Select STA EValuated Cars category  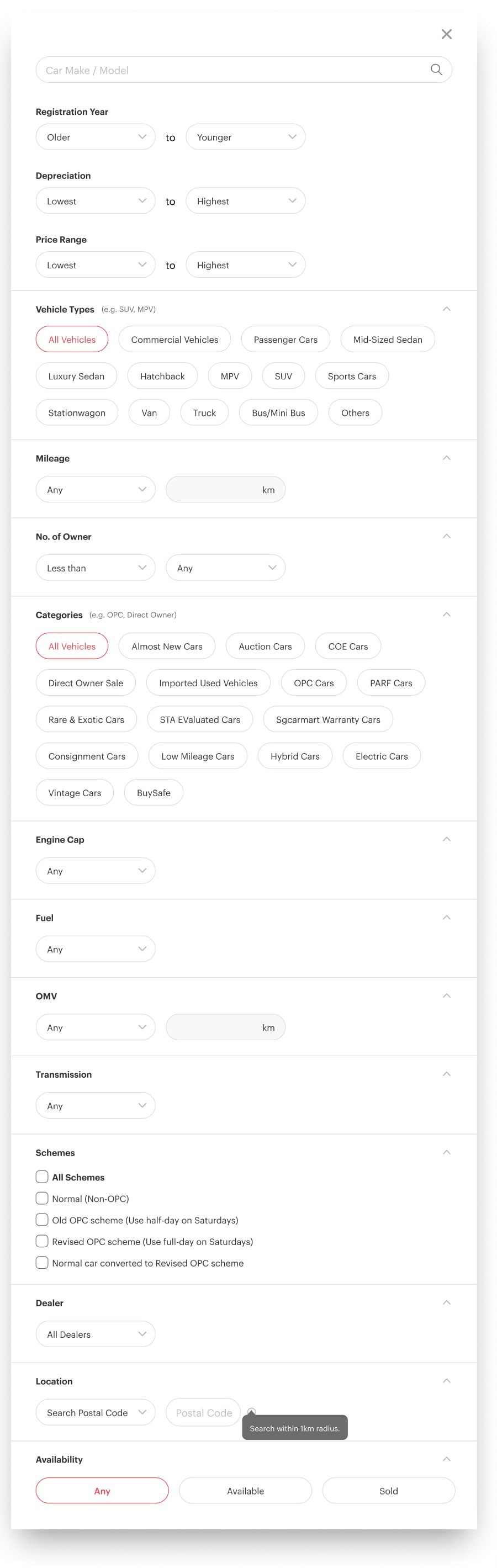[200, 719]
